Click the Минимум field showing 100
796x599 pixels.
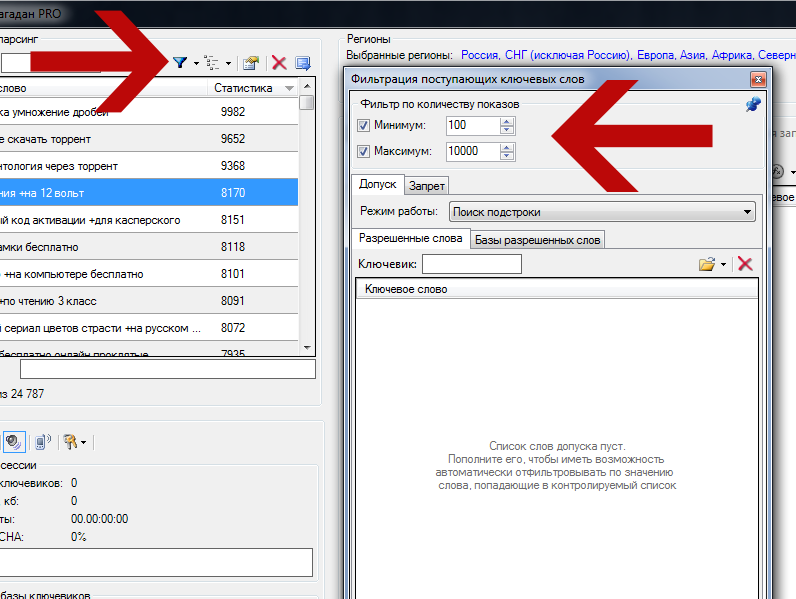click(x=473, y=125)
